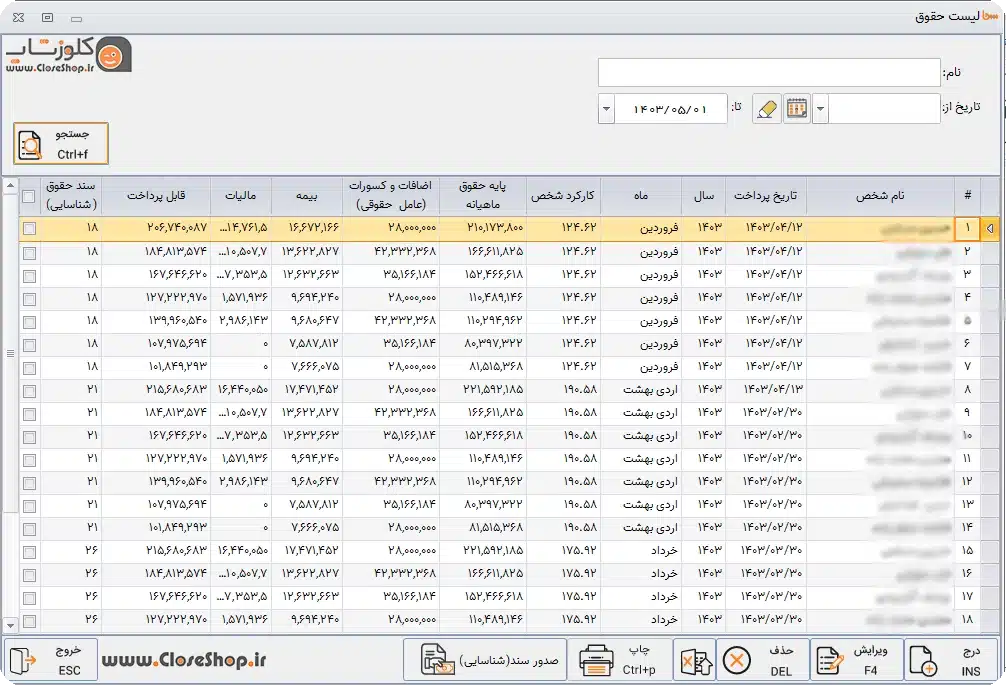Focus the نام name search field

coord(769,72)
